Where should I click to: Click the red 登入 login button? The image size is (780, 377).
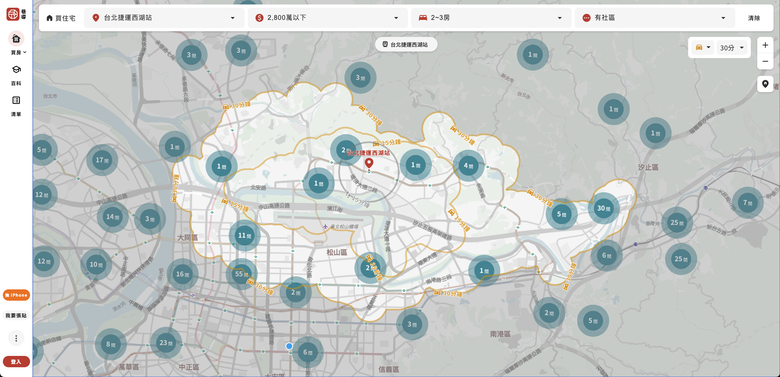click(16, 362)
